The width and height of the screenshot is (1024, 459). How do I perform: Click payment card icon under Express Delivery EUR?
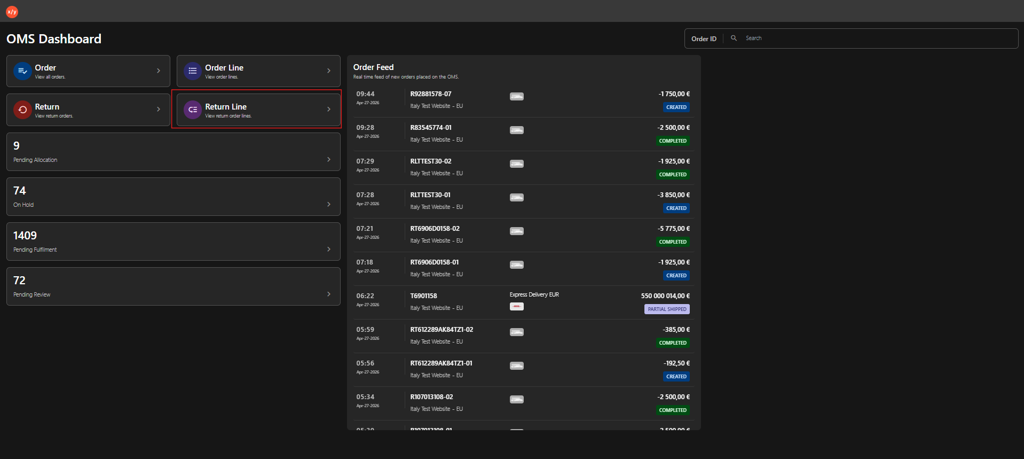pos(517,306)
